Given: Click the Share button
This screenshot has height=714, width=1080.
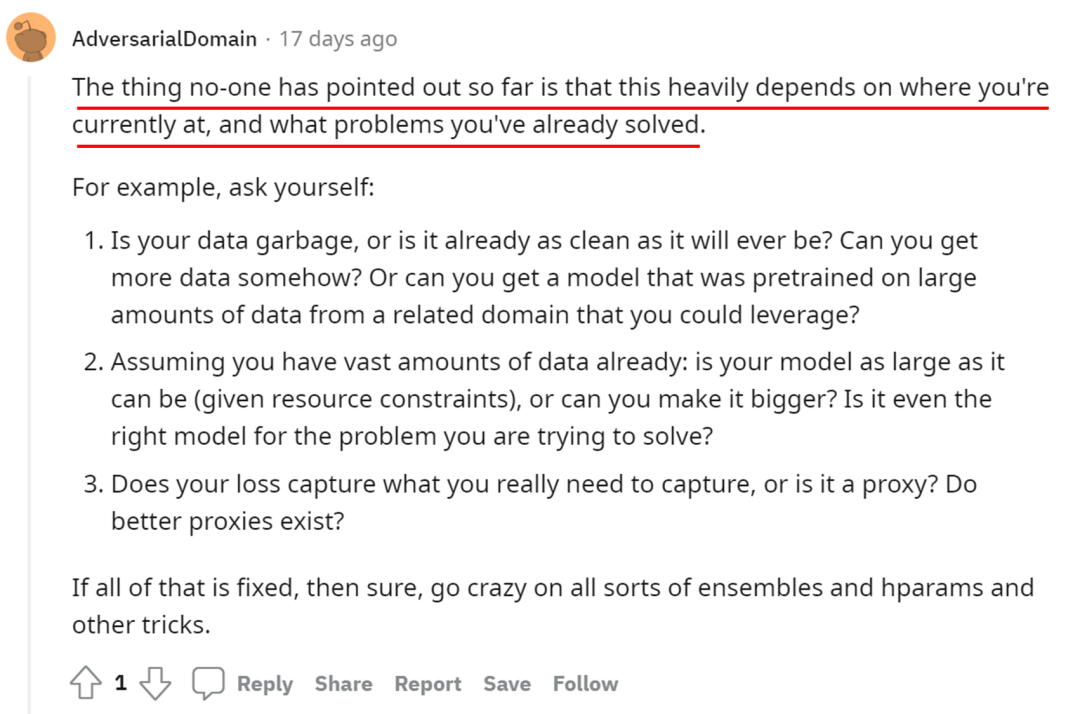Looking at the screenshot, I should click(343, 684).
